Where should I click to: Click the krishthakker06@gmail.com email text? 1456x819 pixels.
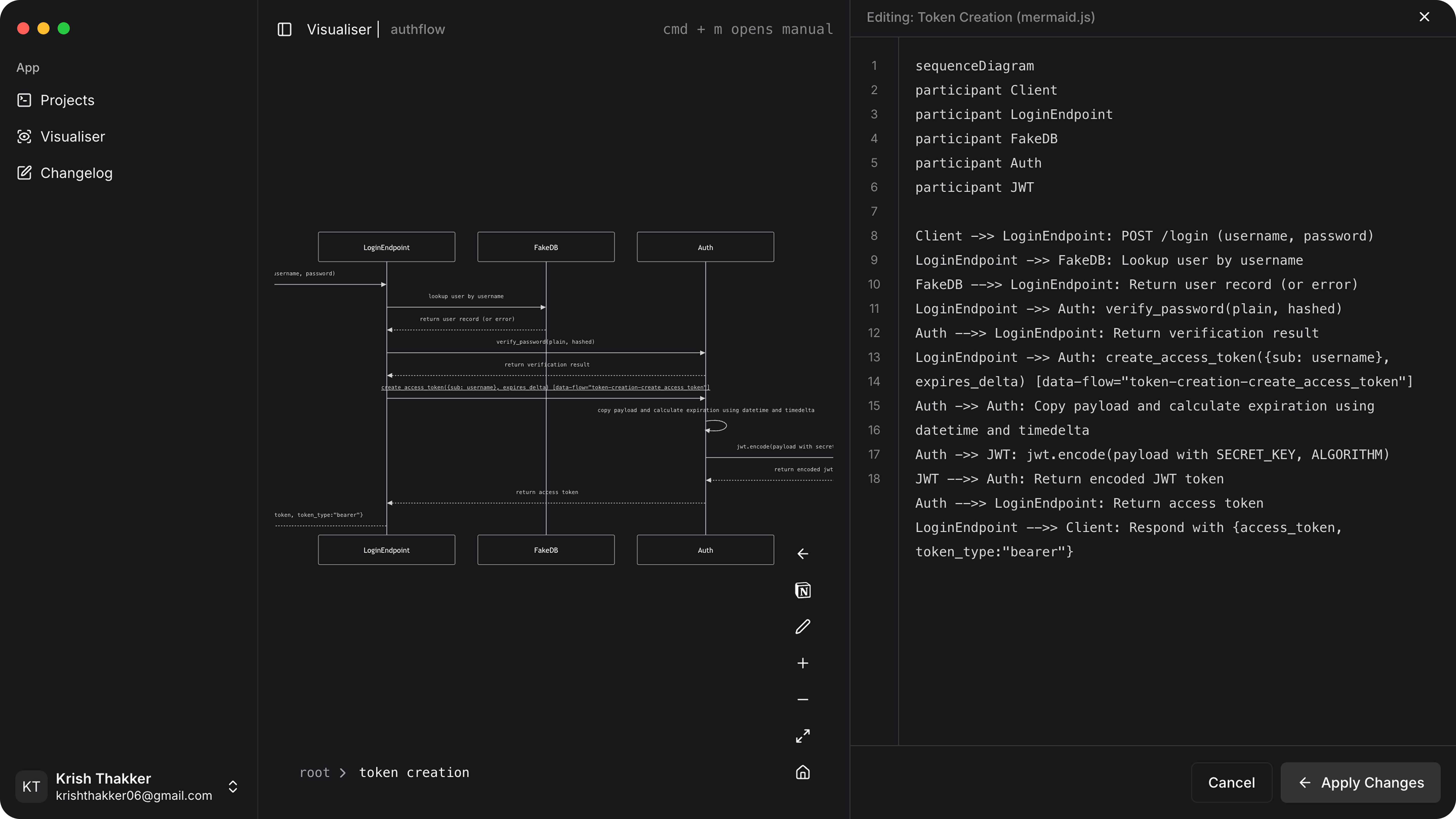[x=134, y=795]
